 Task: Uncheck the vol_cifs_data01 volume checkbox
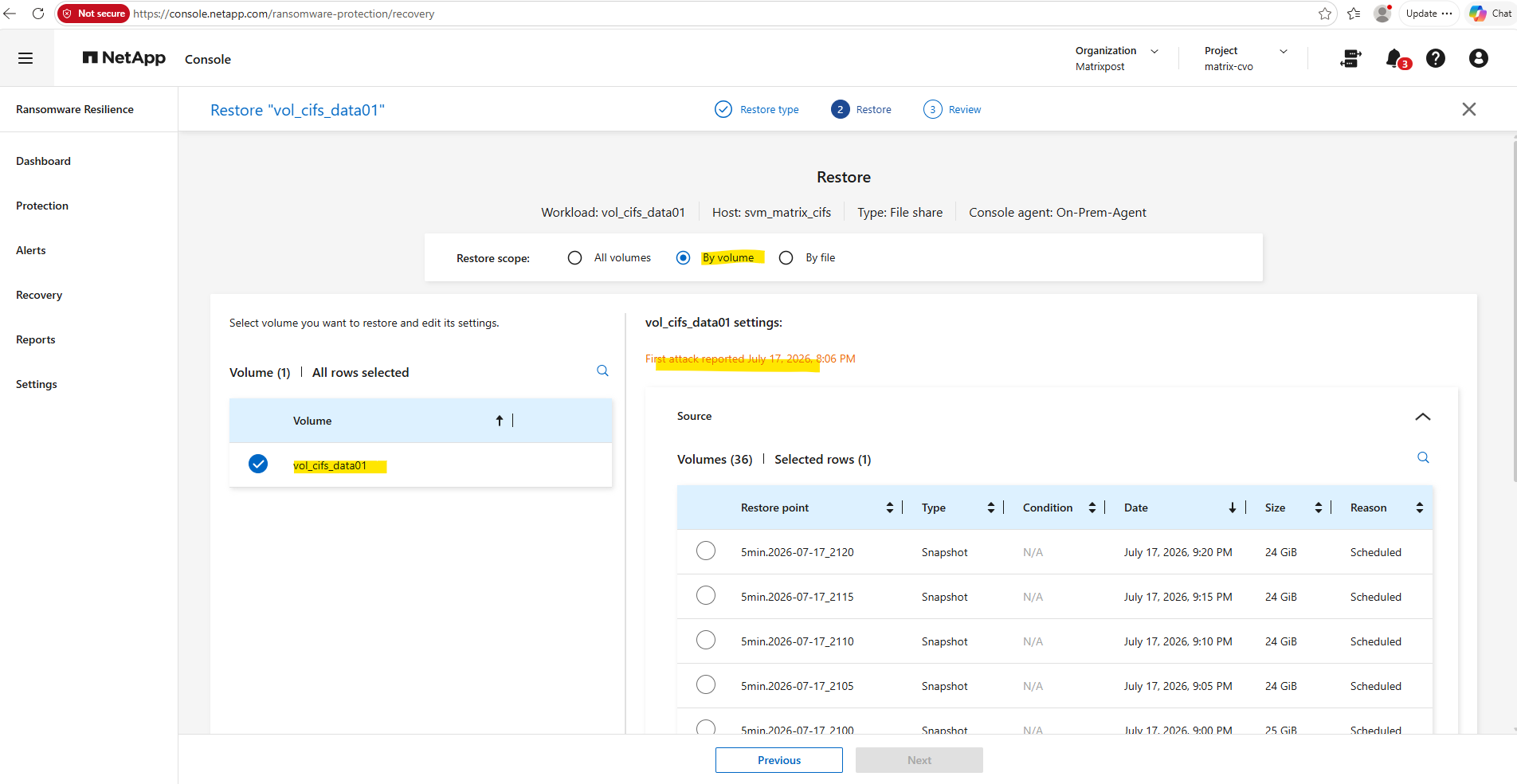[258, 464]
